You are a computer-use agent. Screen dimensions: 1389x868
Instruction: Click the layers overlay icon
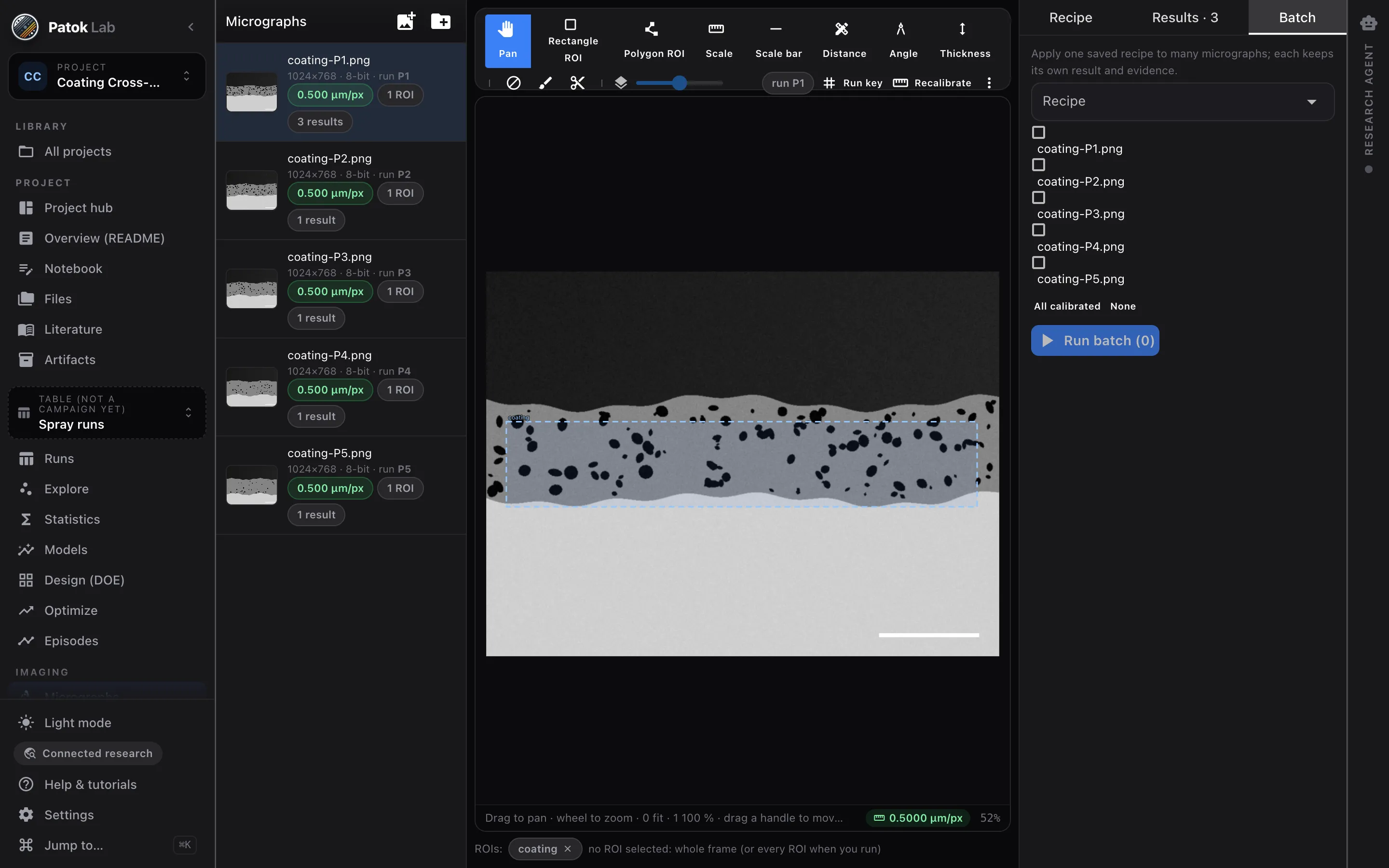point(620,82)
